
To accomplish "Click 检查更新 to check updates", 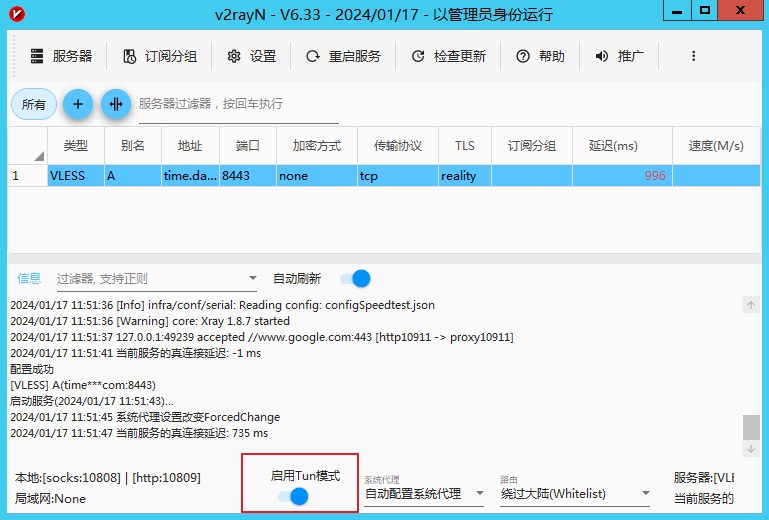I will (x=448, y=56).
